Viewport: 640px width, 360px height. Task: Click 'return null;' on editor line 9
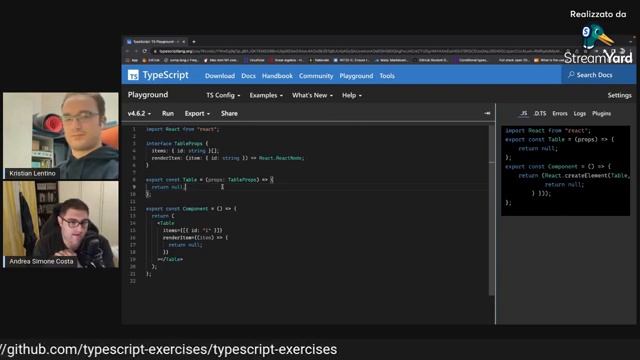[169, 187]
